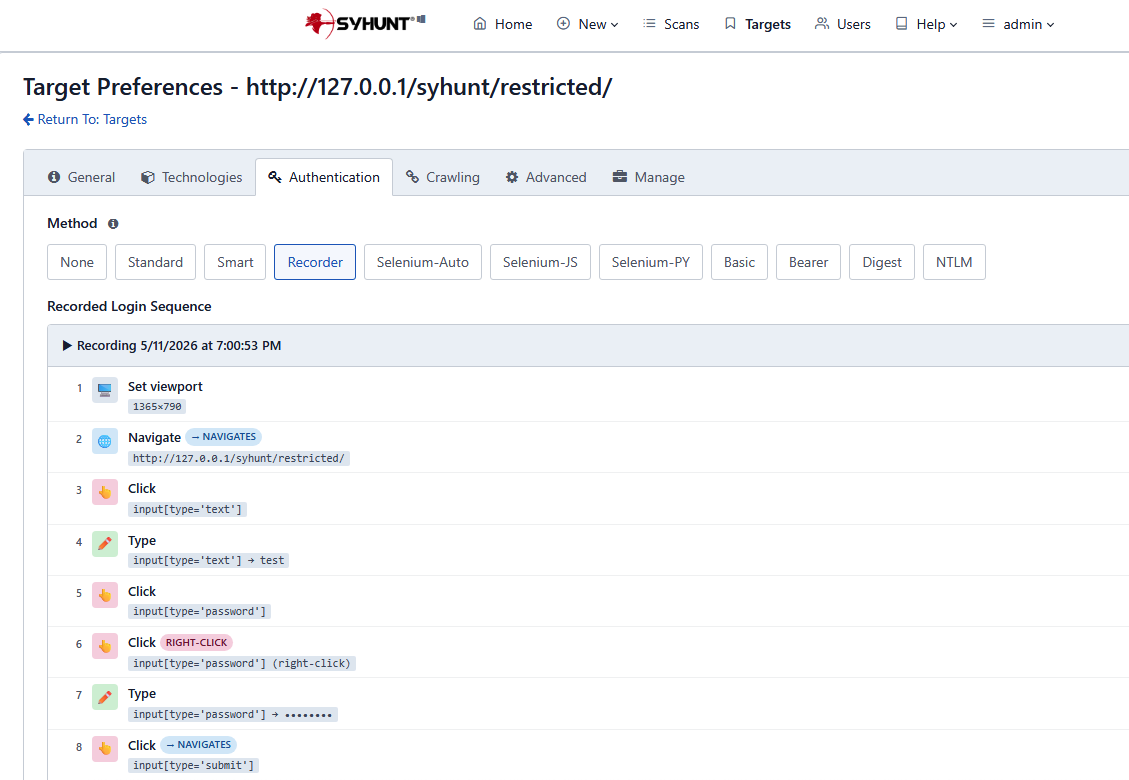Choose the Selenium-PY method

[651, 262]
